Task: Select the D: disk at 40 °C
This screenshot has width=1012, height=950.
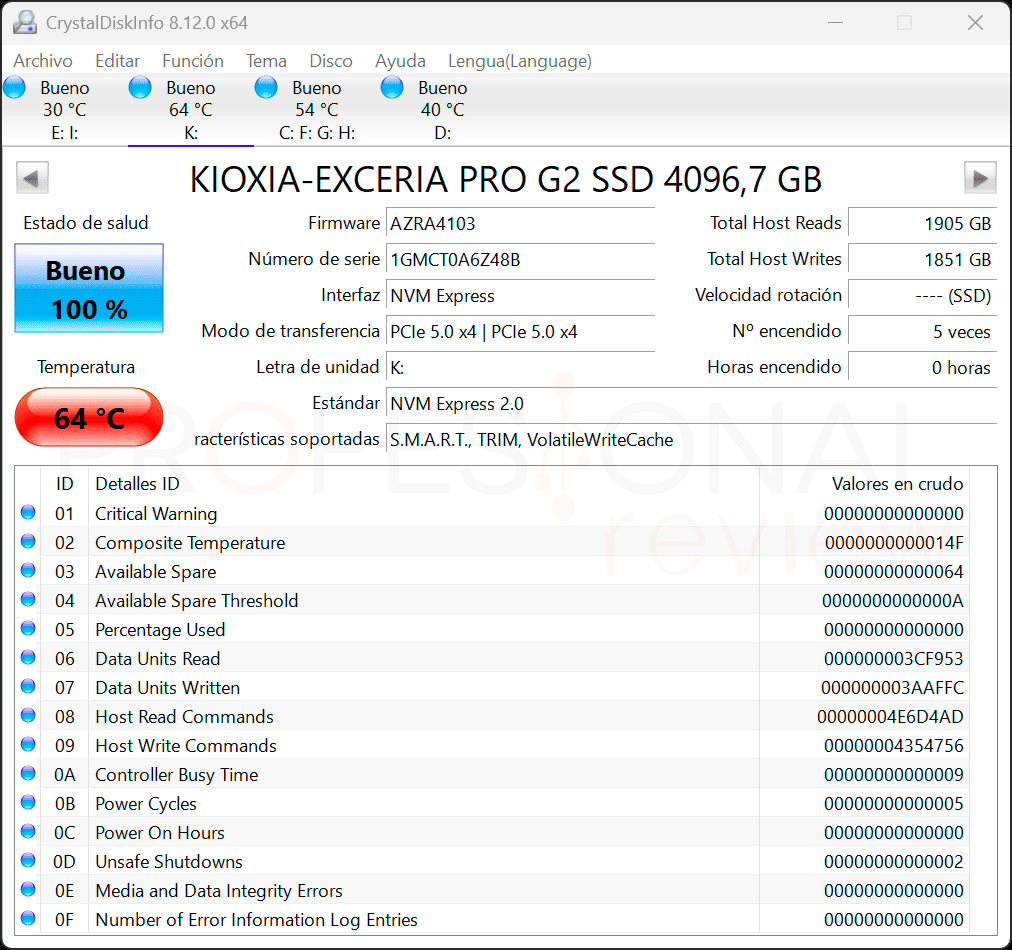Action: tap(443, 110)
